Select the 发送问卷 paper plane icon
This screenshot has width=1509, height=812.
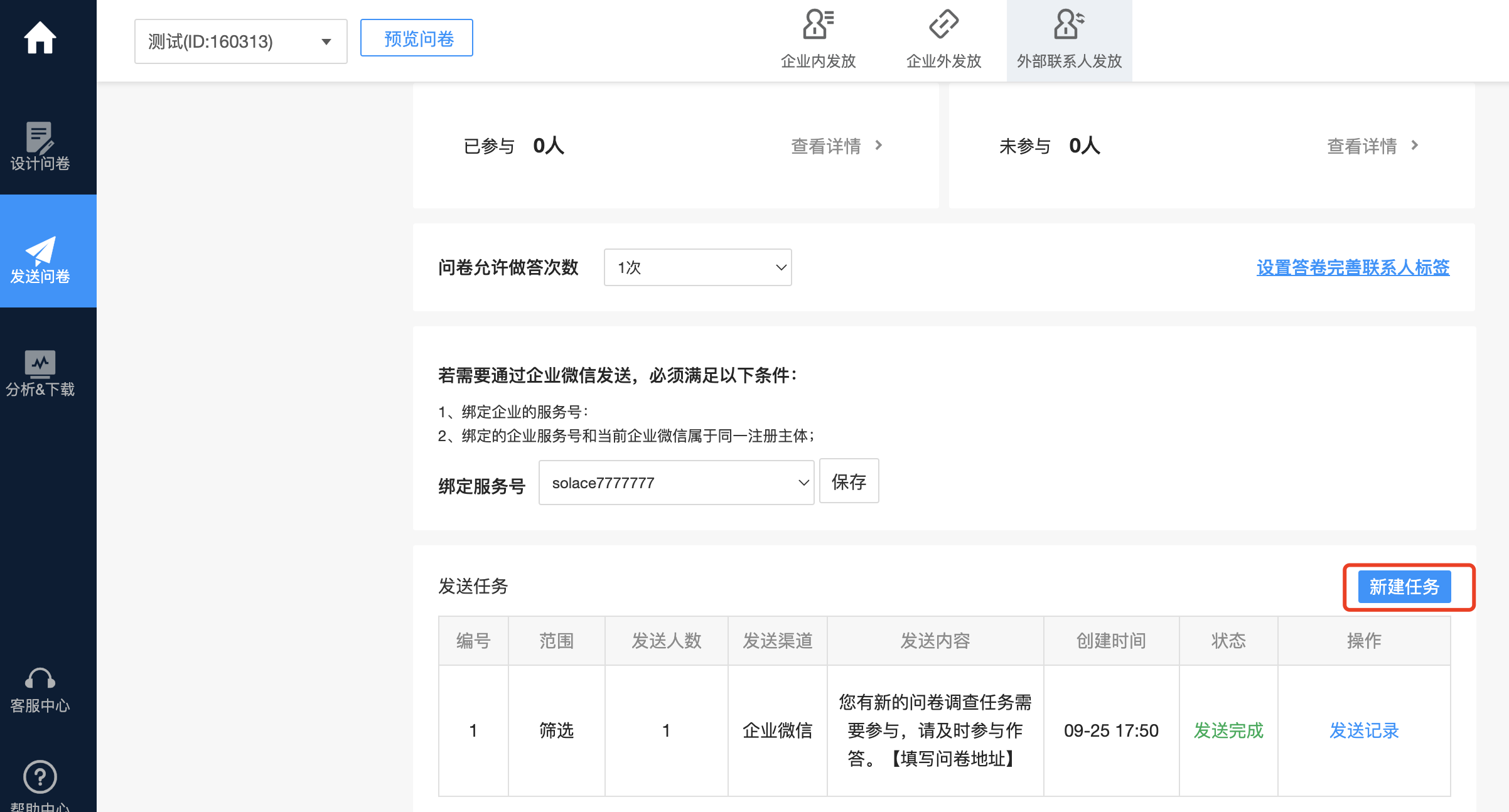(x=40, y=250)
